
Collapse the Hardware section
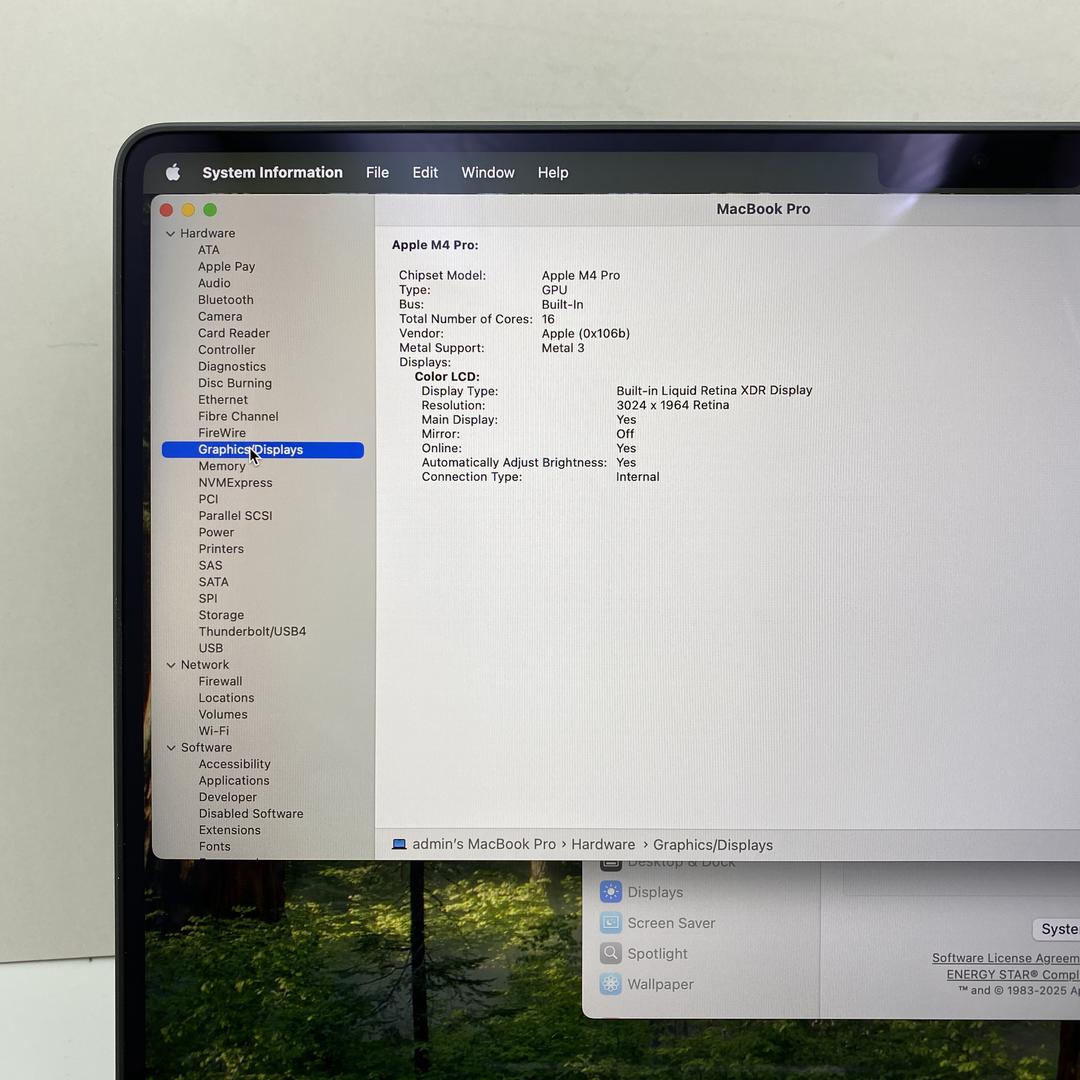(170, 233)
